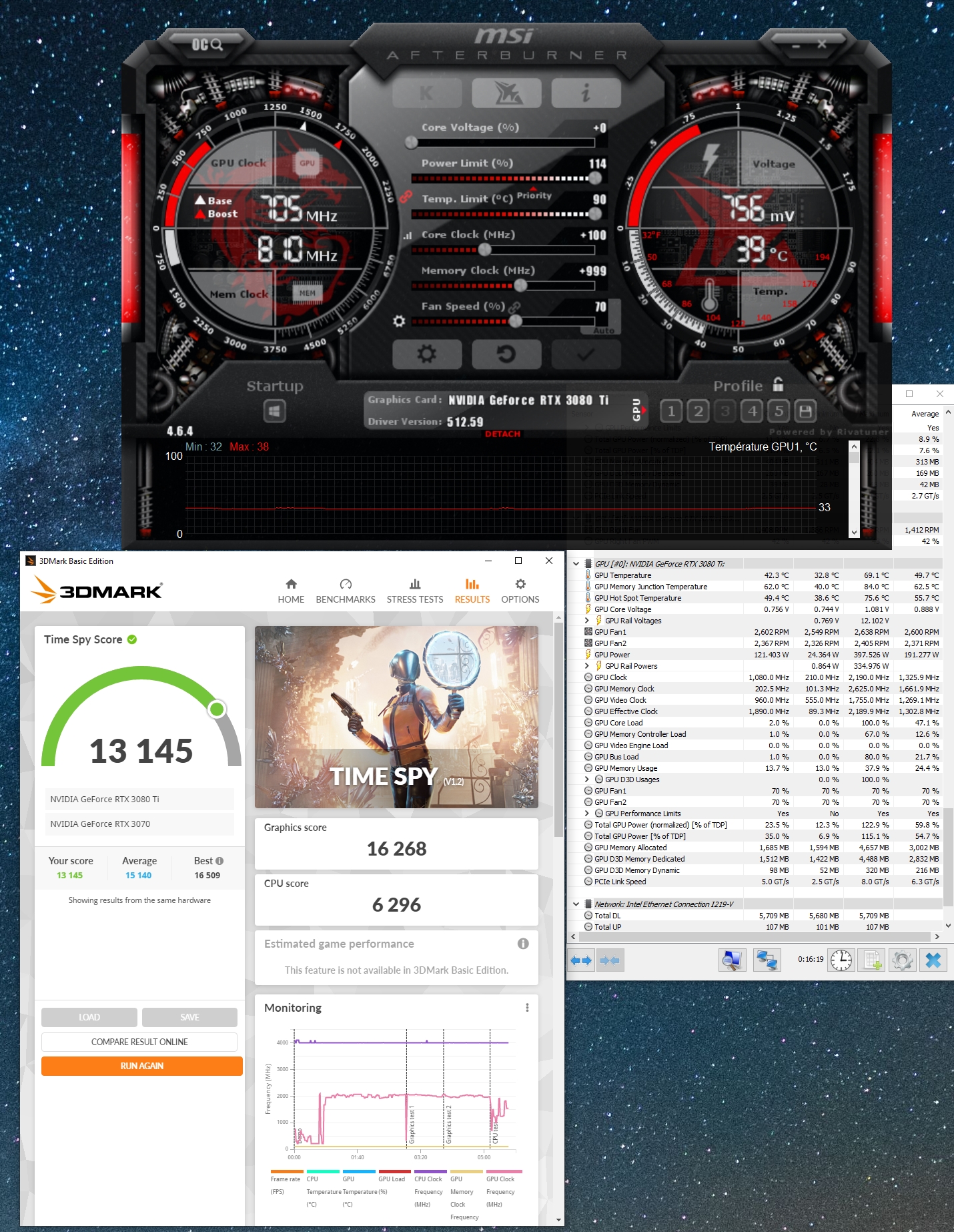
Task: Click HWiNFO sensor settings gear icon
Action: click(x=902, y=960)
